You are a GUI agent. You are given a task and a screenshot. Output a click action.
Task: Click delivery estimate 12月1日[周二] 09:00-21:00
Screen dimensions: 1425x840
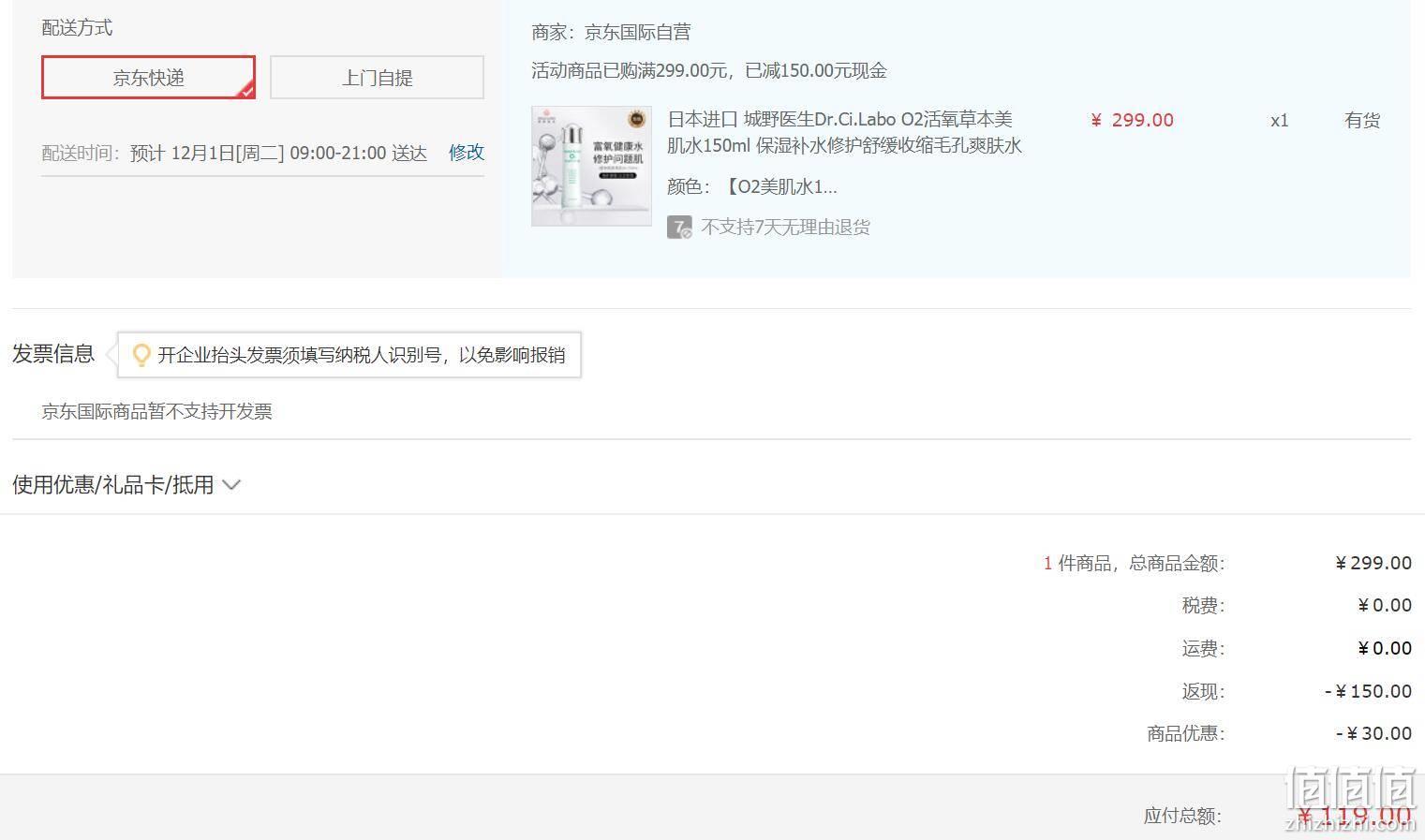click(x=278, y=153)
